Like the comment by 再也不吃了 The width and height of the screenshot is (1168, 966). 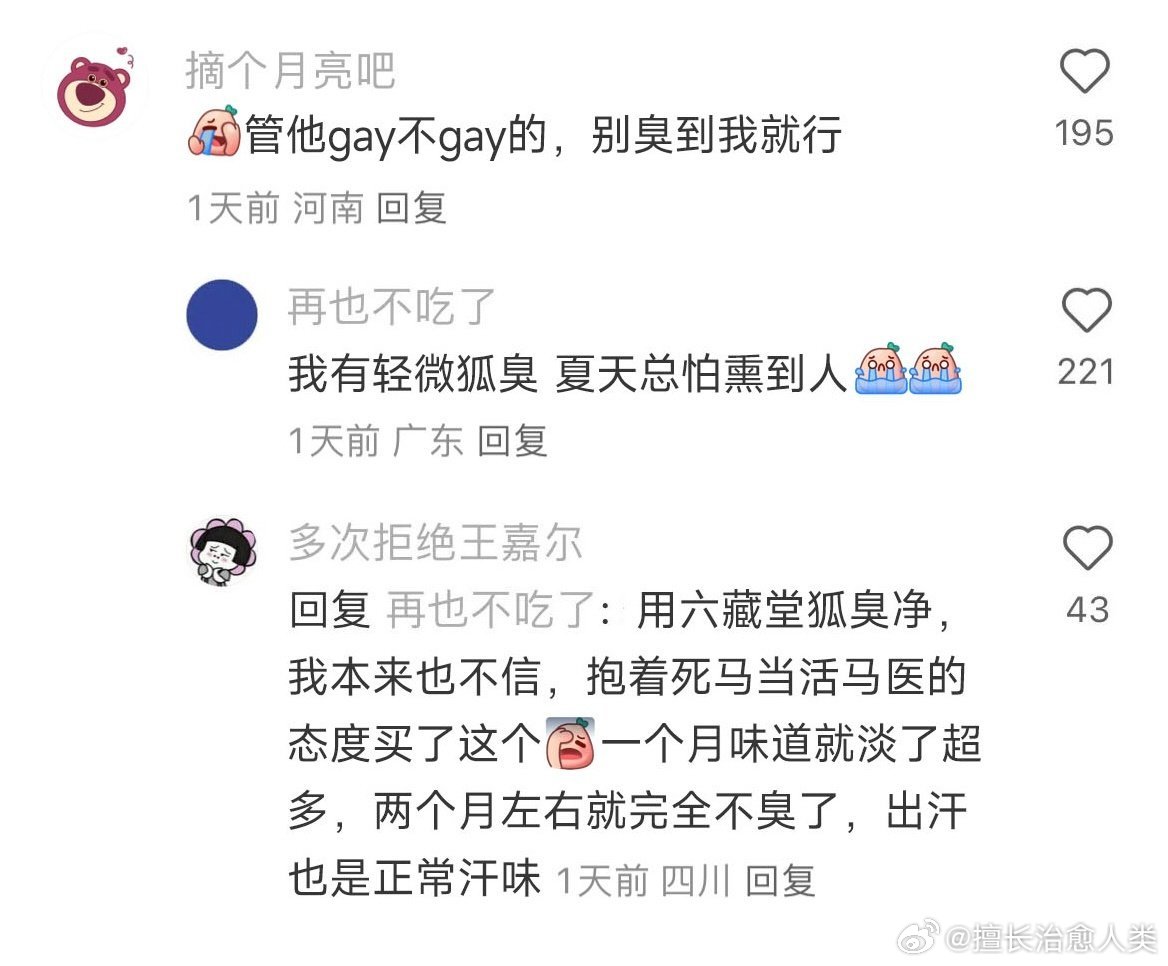1086,310
